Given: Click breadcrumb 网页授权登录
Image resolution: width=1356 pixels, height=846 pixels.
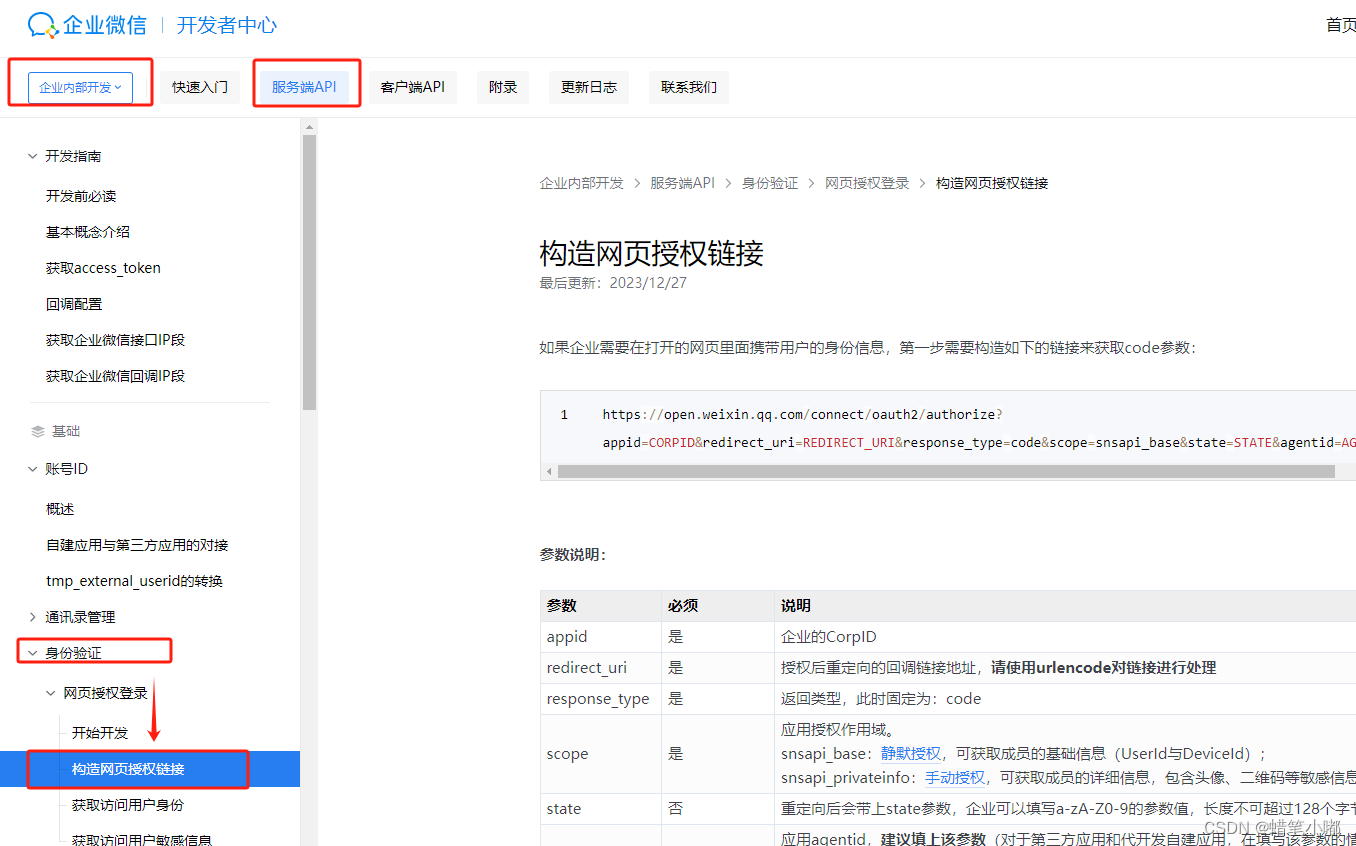Looking at the screenshot, I should coord(867,183).
